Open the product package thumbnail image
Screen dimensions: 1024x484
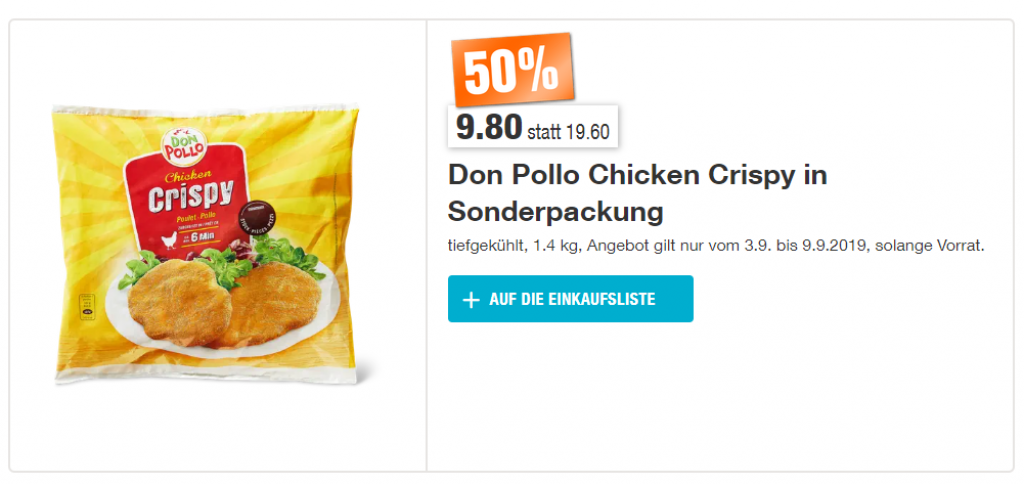pyautogui.click(x=206, y=245)
